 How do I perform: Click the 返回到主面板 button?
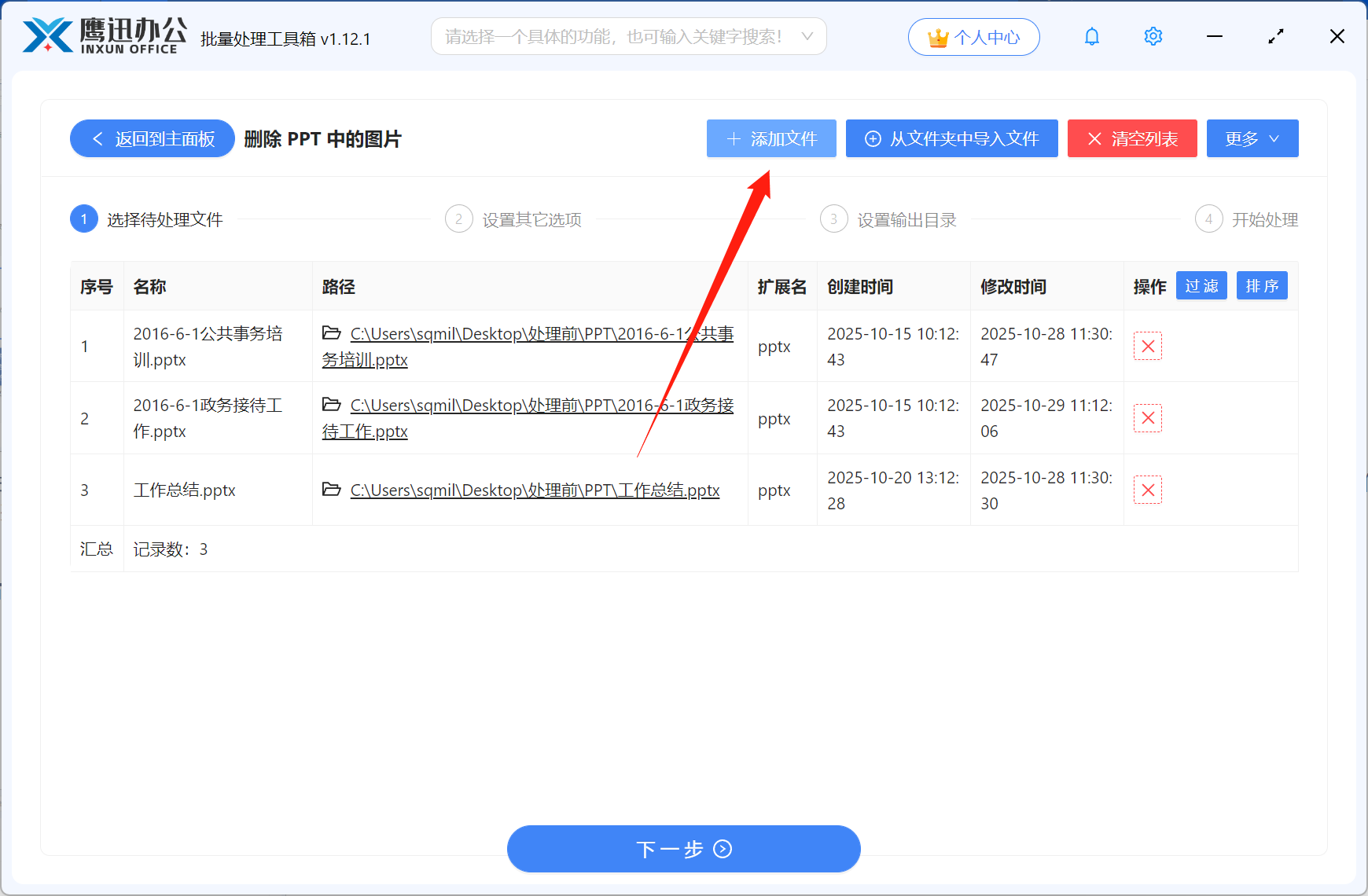(x=152, y=138)
